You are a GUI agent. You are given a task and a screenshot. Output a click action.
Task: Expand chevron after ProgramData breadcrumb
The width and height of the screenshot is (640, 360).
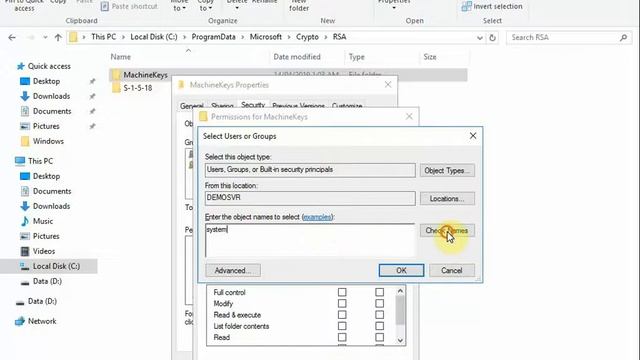(243, 37)
